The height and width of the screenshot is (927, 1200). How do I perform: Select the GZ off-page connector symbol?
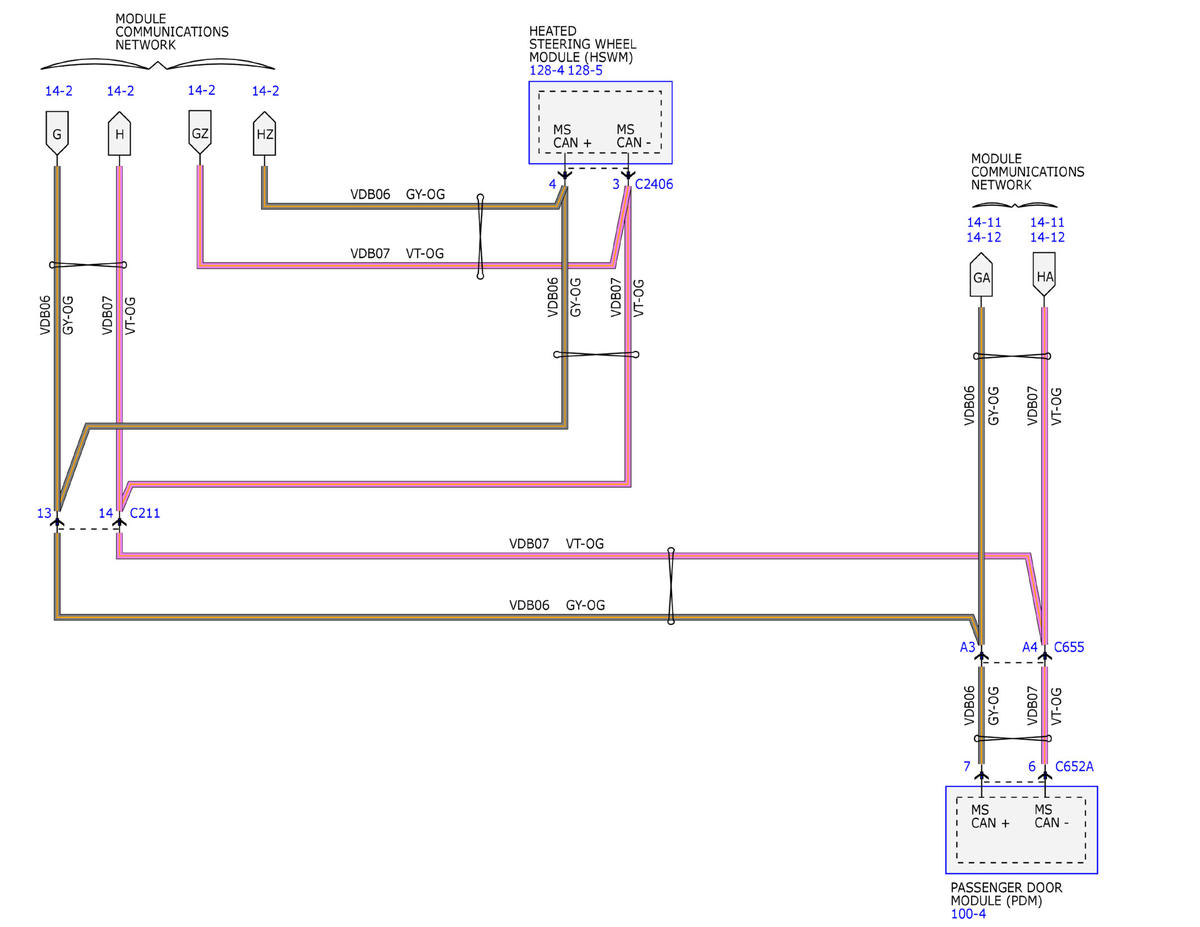coord(200,134)
